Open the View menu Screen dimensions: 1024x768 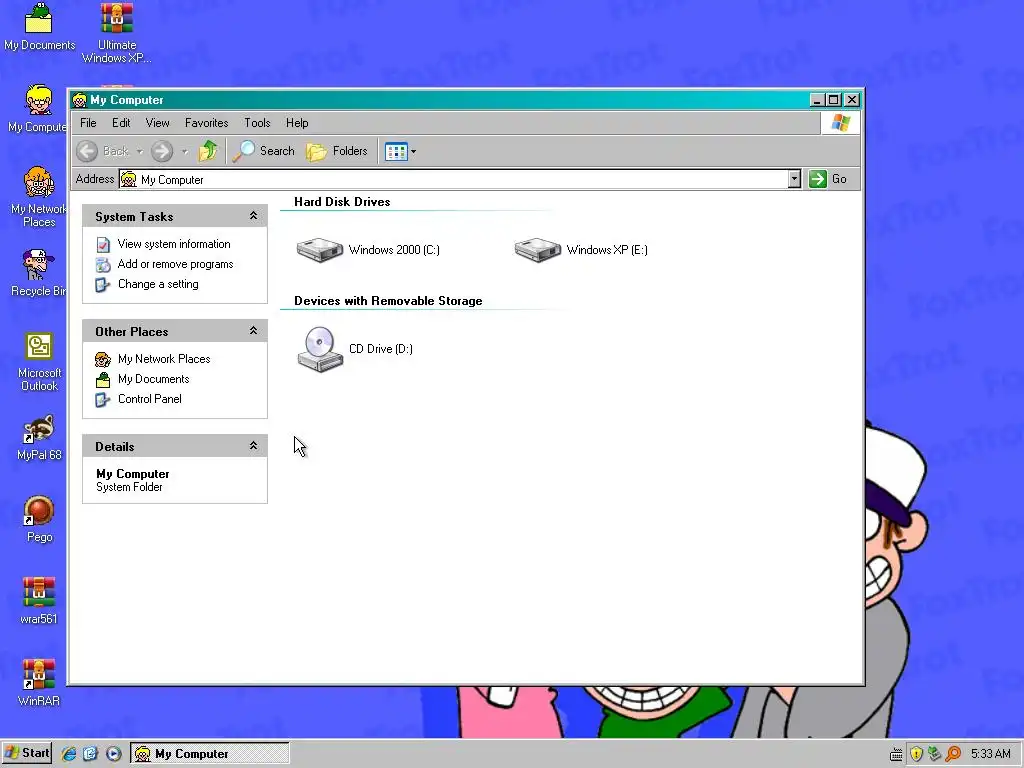[x=157, y=123]
